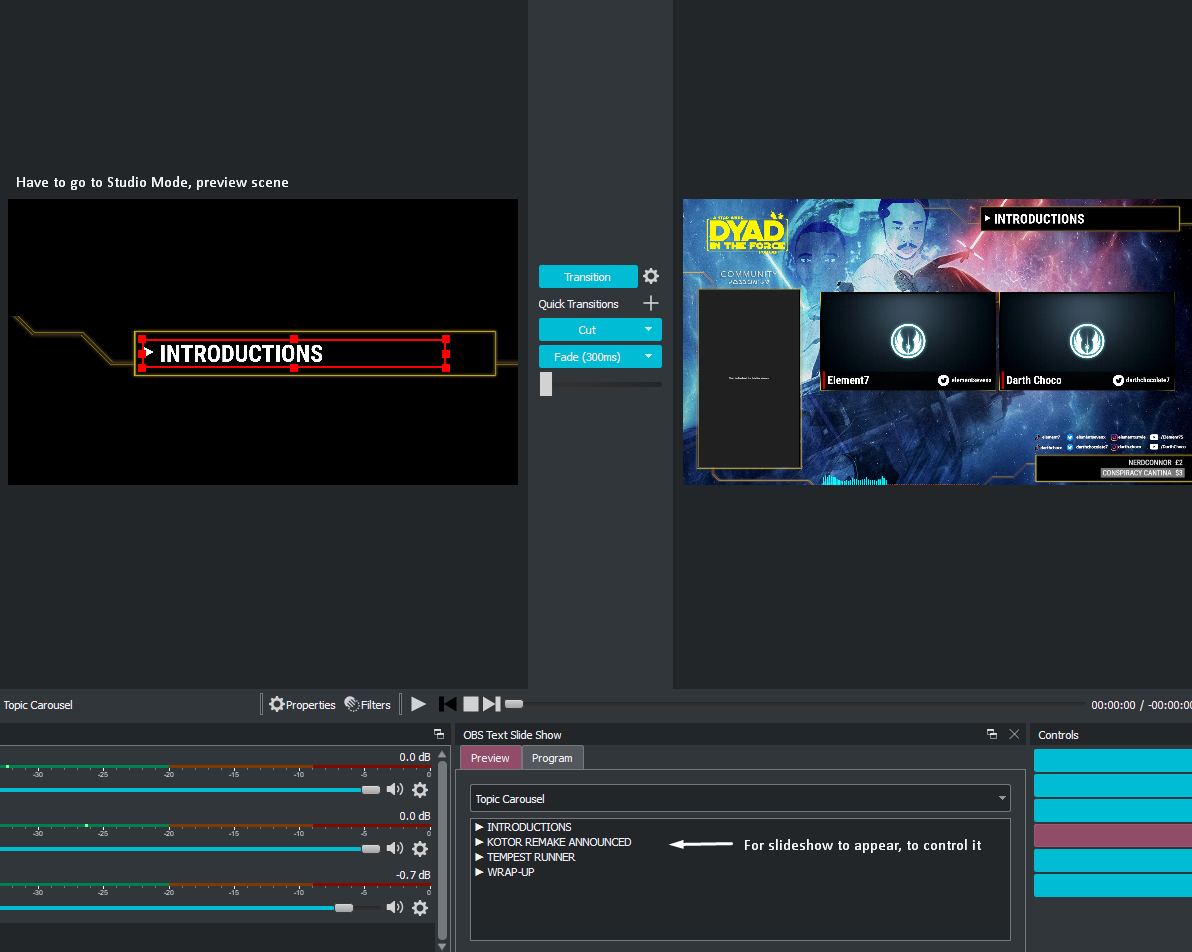
Task: Play the Topic Carousel media
Action: (x=418, y=704)
